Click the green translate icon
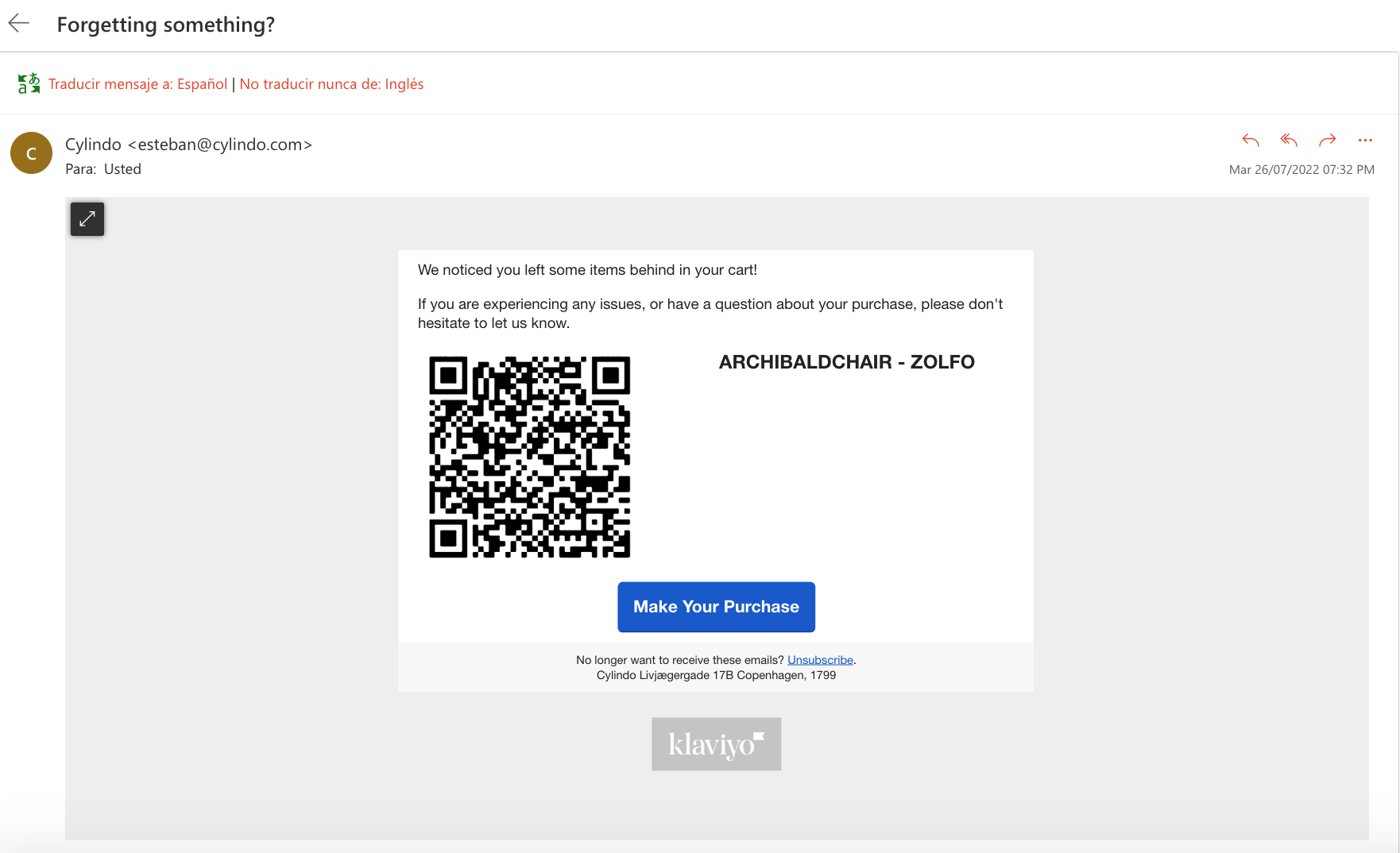The width and height of the screenshot is (1400, 853). 29,83
